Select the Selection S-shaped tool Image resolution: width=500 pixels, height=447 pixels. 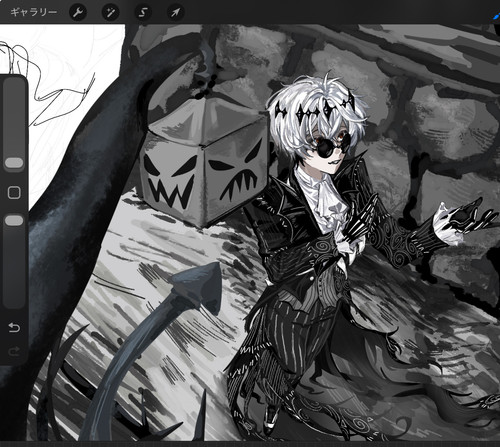point(143,13)
